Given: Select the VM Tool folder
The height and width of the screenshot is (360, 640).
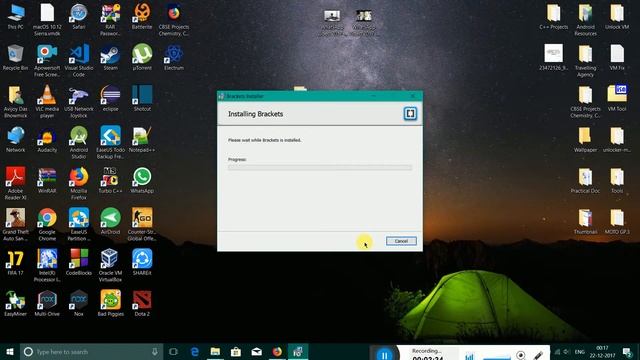Looking at the screenshot, I should [x=617, y=99].
